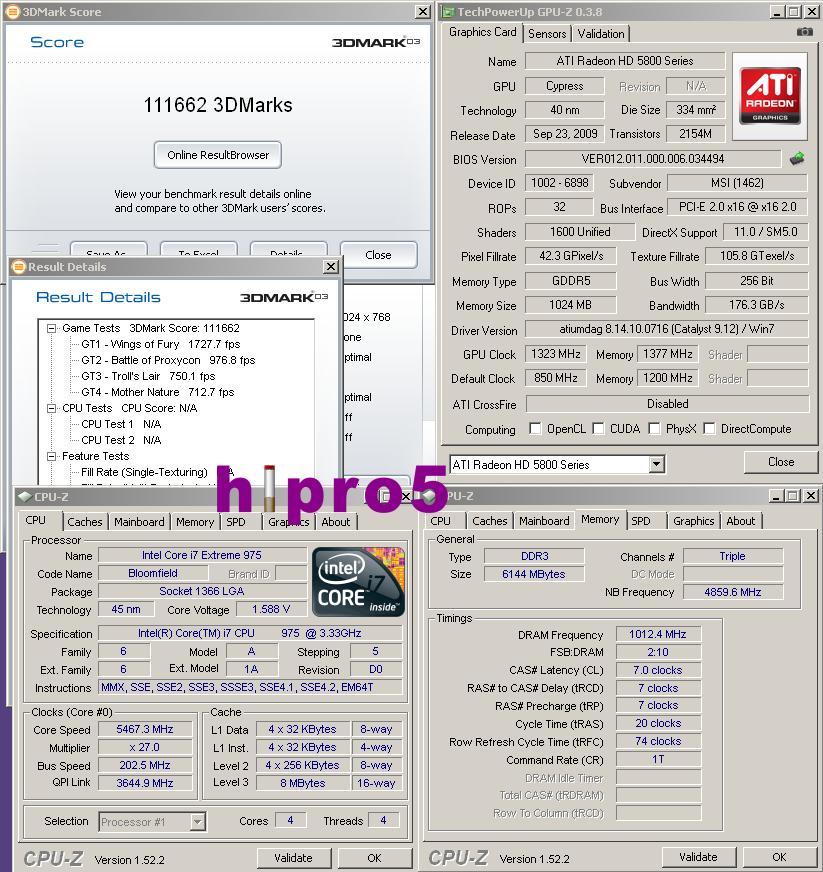823x872 pixels.
Task: Open Mainboard tab in left CPU-Z window
Action: [x=139, y=522]
